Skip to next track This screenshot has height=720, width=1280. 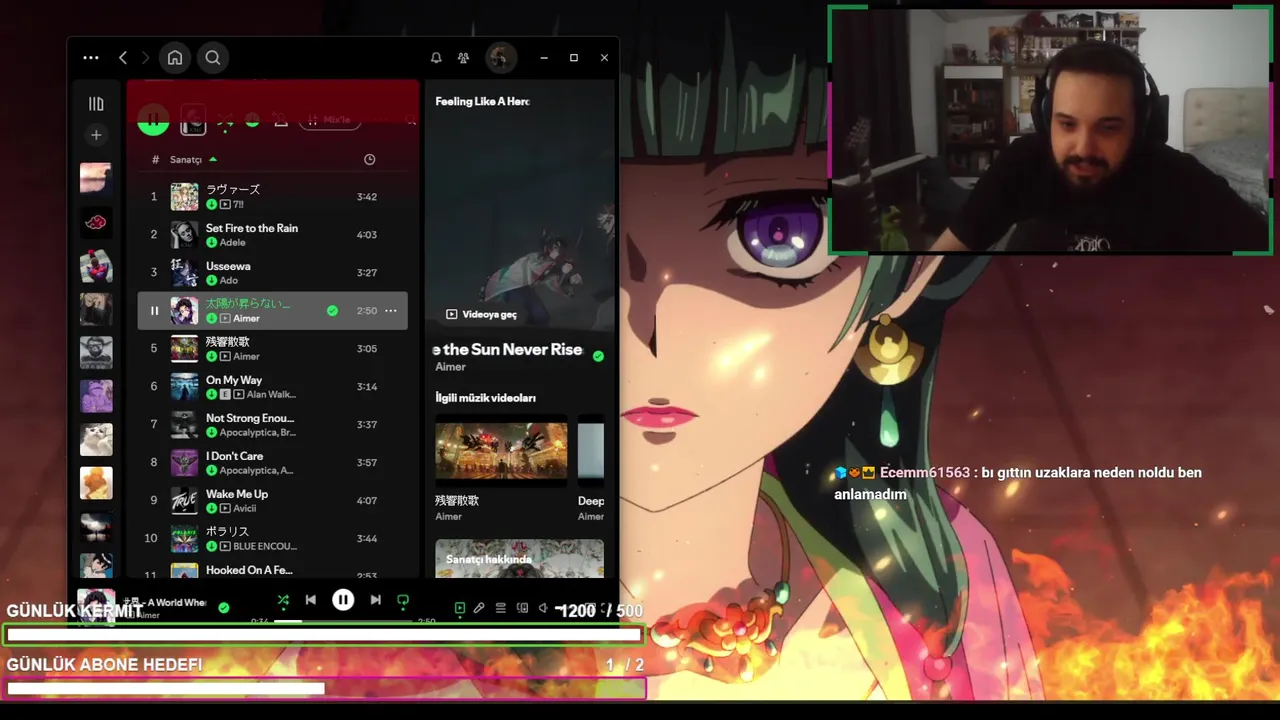tap(375, 600)
